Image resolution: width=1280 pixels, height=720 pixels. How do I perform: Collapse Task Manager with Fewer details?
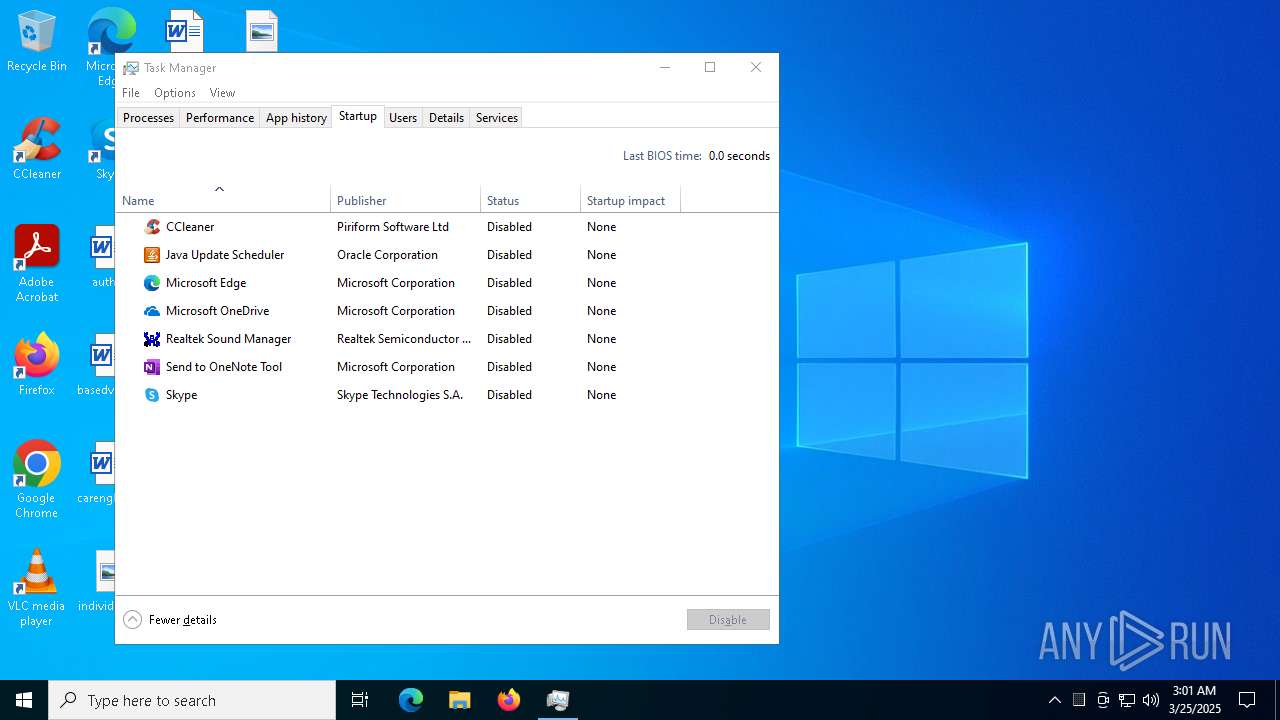coord(170,620)
